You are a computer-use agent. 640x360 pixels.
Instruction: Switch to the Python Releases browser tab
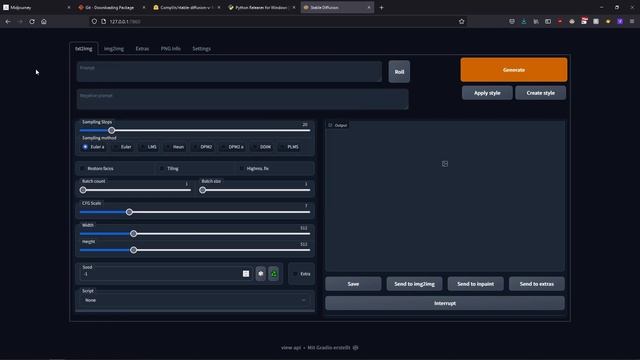261,7
